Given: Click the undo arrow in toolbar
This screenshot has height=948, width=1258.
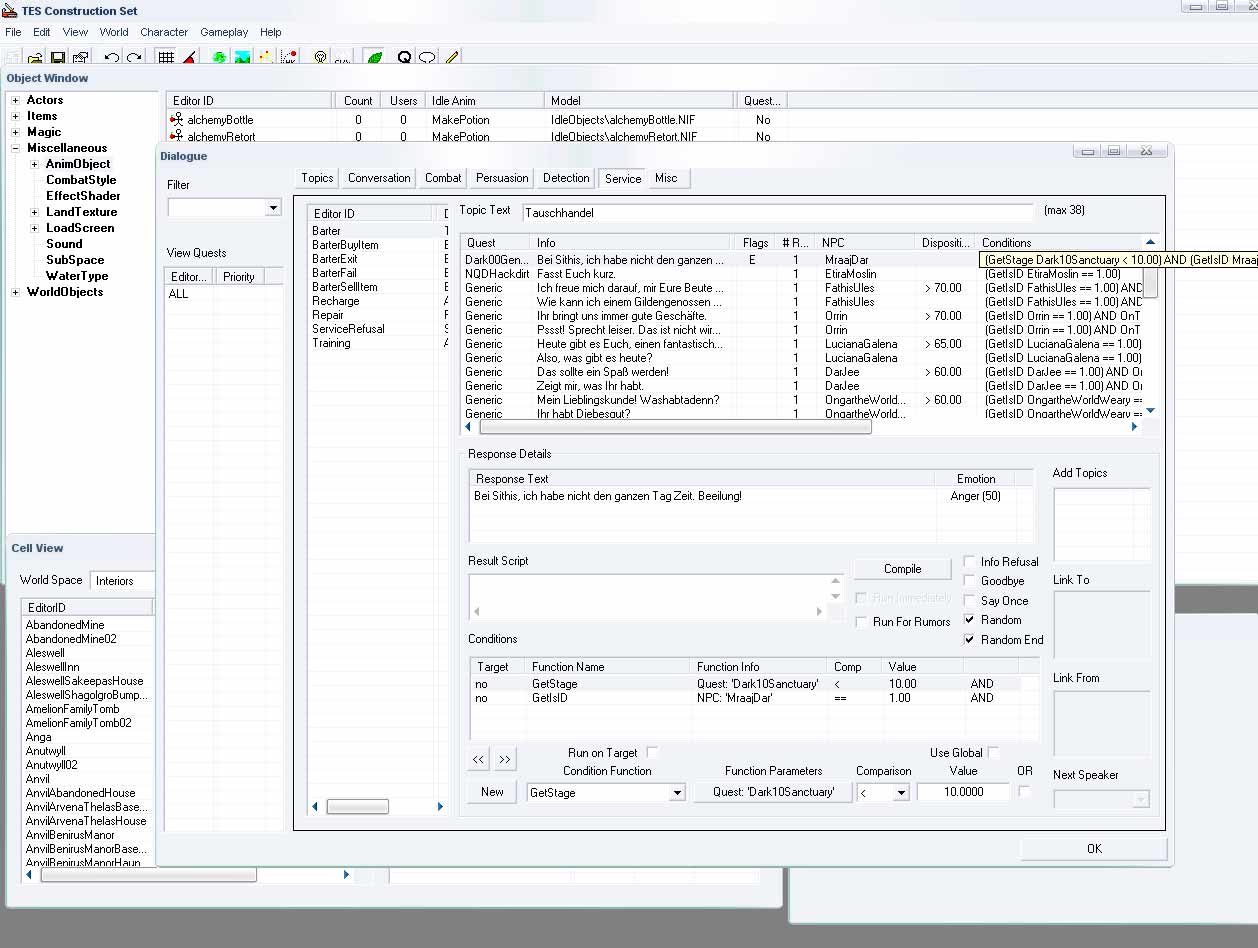Looking at the screenshot, I should point(111,58).
